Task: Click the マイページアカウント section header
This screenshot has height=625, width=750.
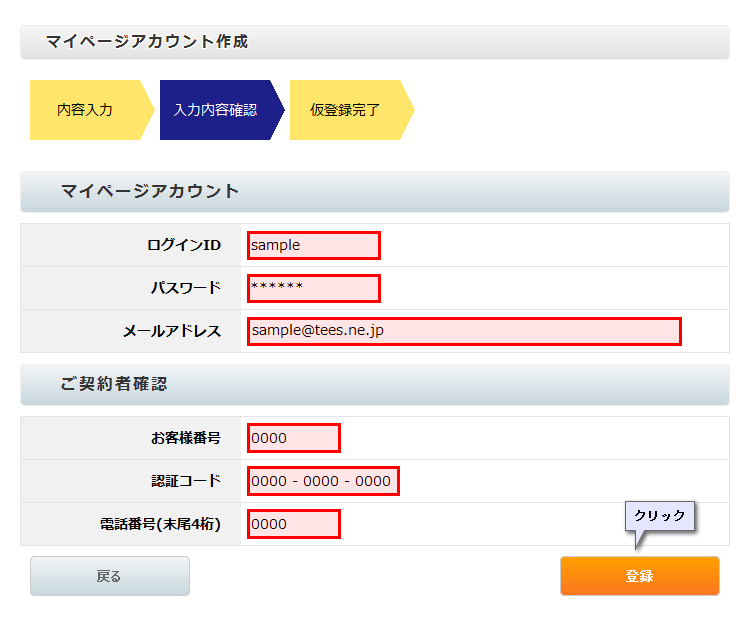Action: (x=150, y=191)
